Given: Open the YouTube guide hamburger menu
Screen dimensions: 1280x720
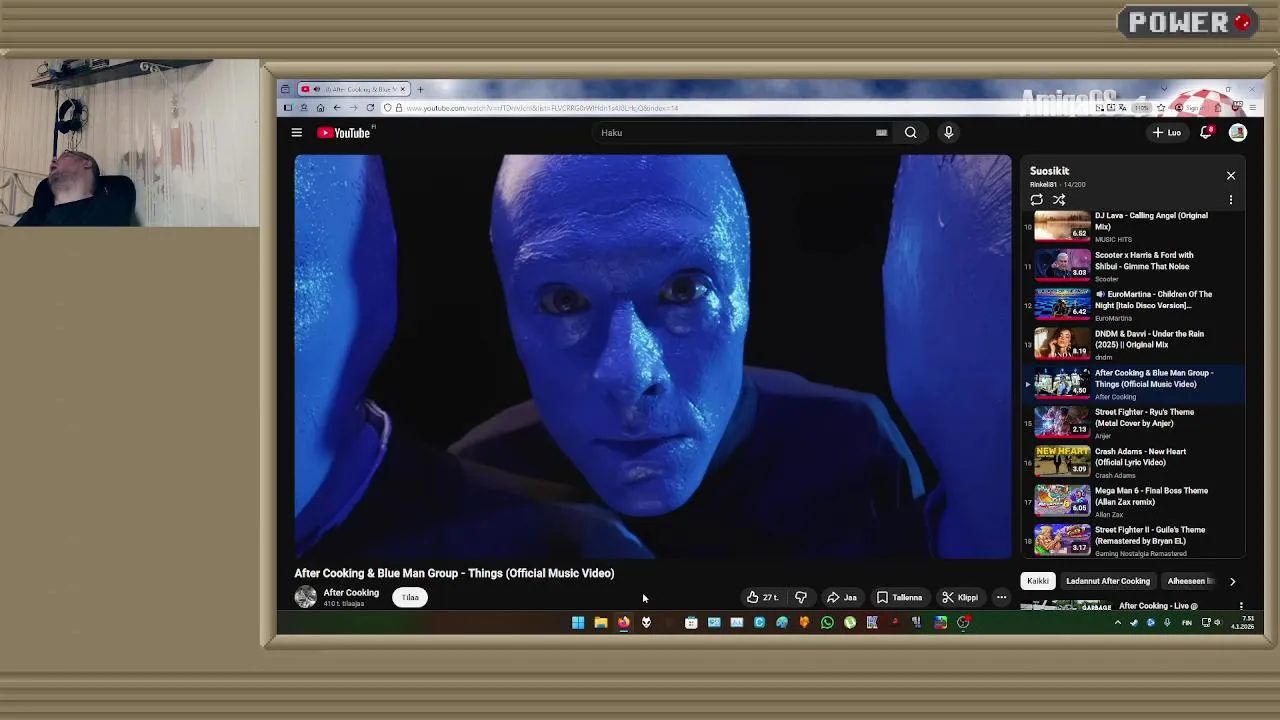Looking at the screenshot, I should point(296,132).
